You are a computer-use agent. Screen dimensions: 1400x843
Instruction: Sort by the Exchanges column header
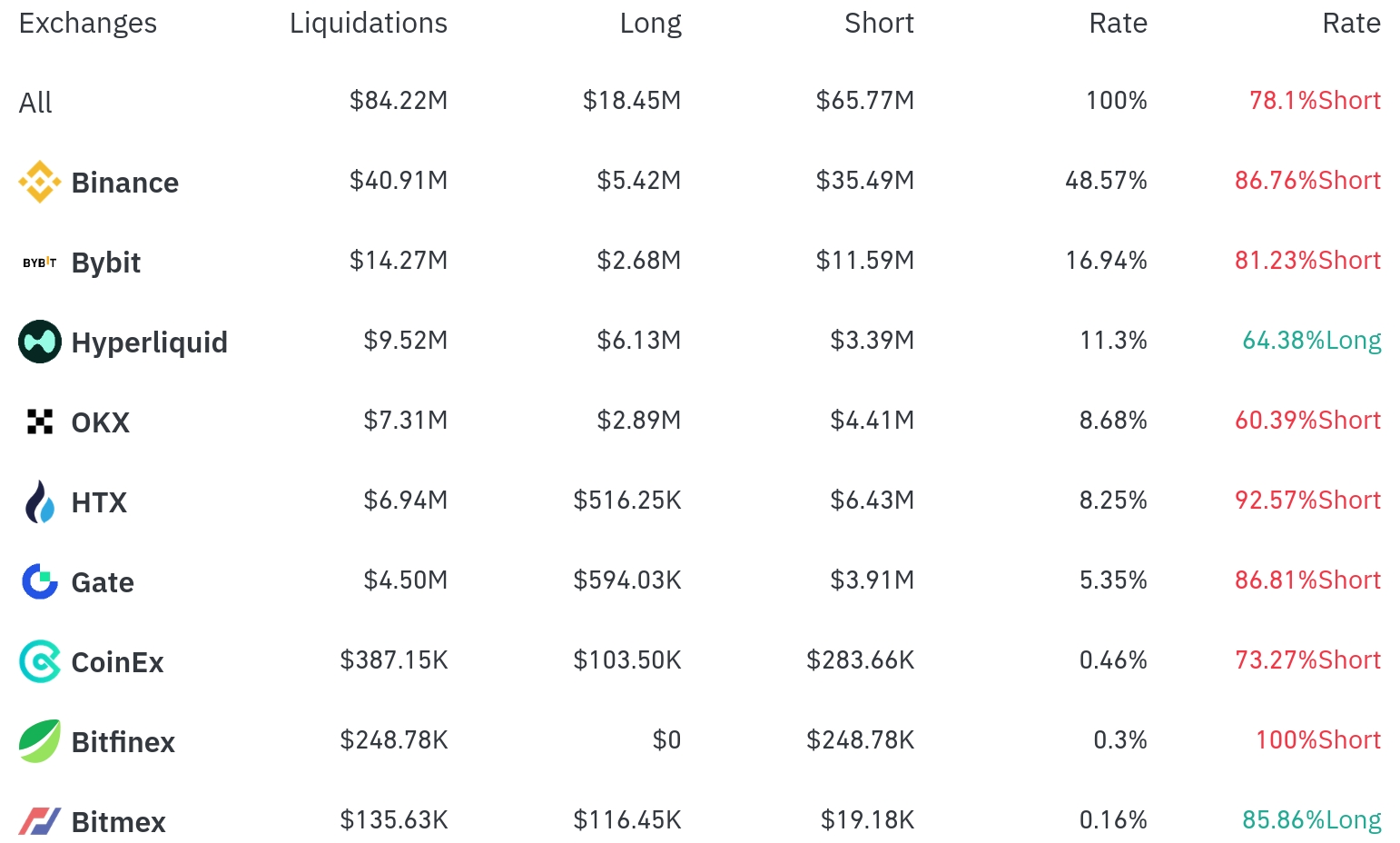pos(88,24)
